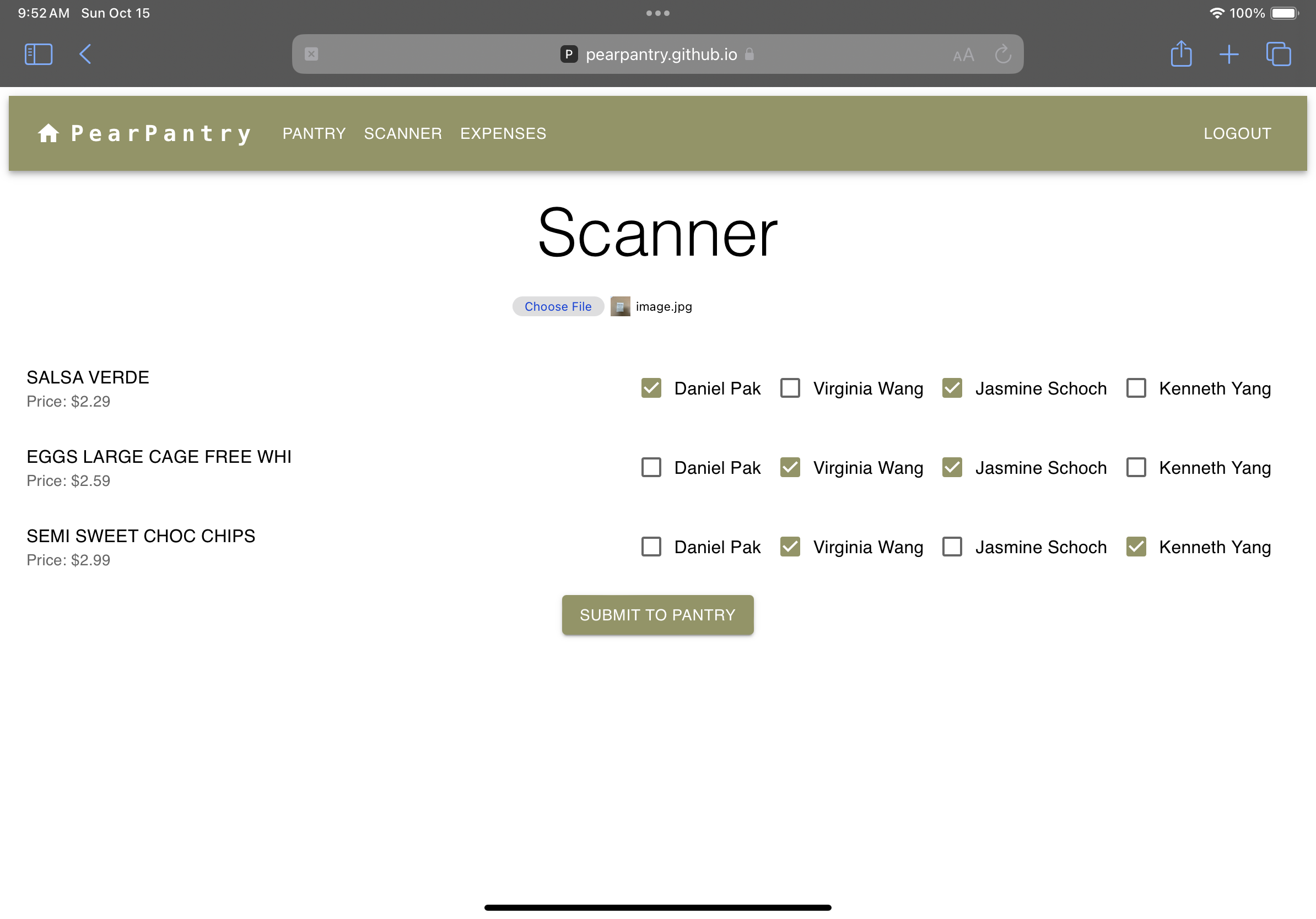Open the Pantry nav item
Viewport: 1316px width, 919px height.
[314, 133]
